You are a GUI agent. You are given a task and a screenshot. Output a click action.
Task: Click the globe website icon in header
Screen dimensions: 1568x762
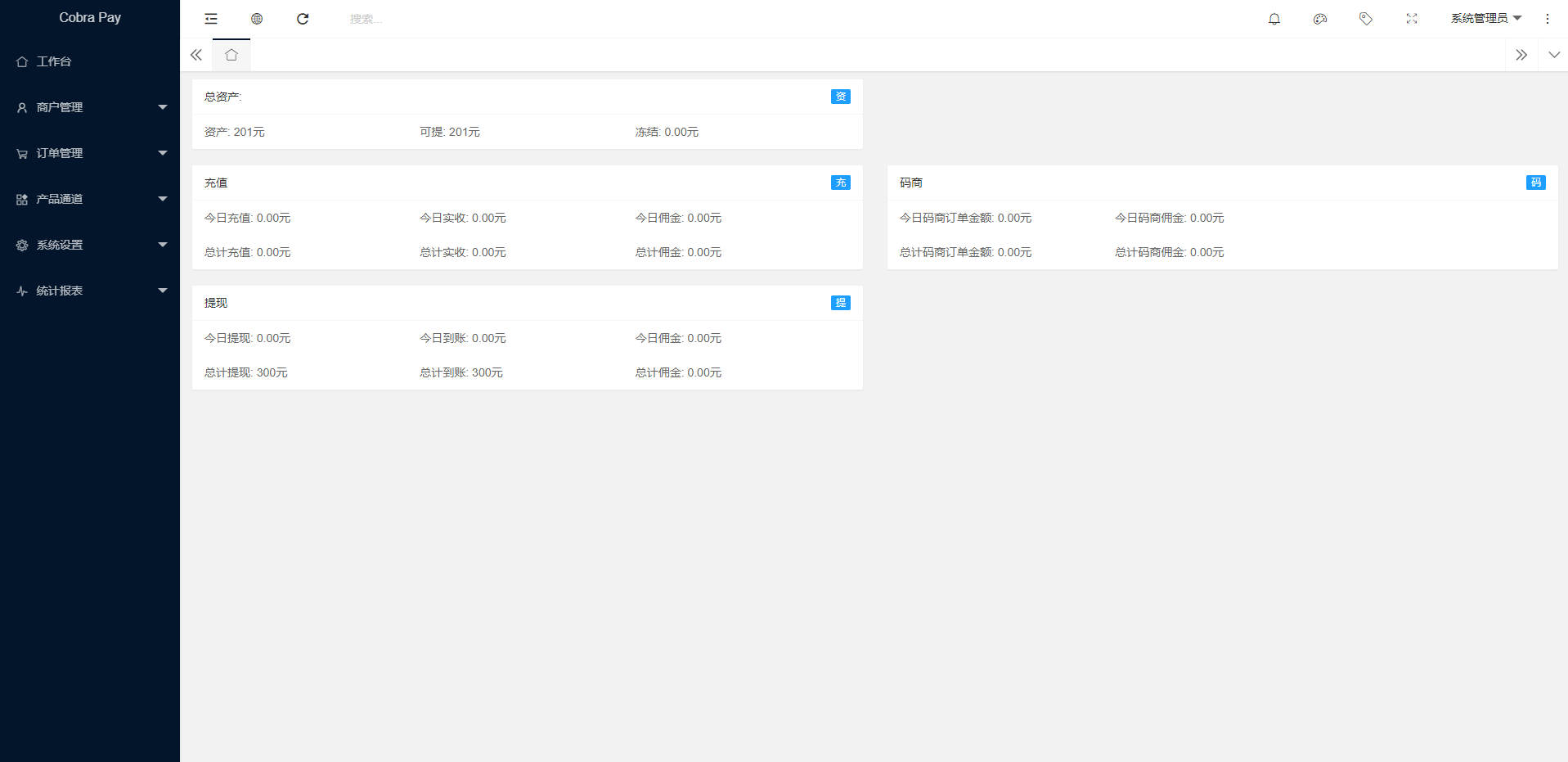(x=257, y=19)
